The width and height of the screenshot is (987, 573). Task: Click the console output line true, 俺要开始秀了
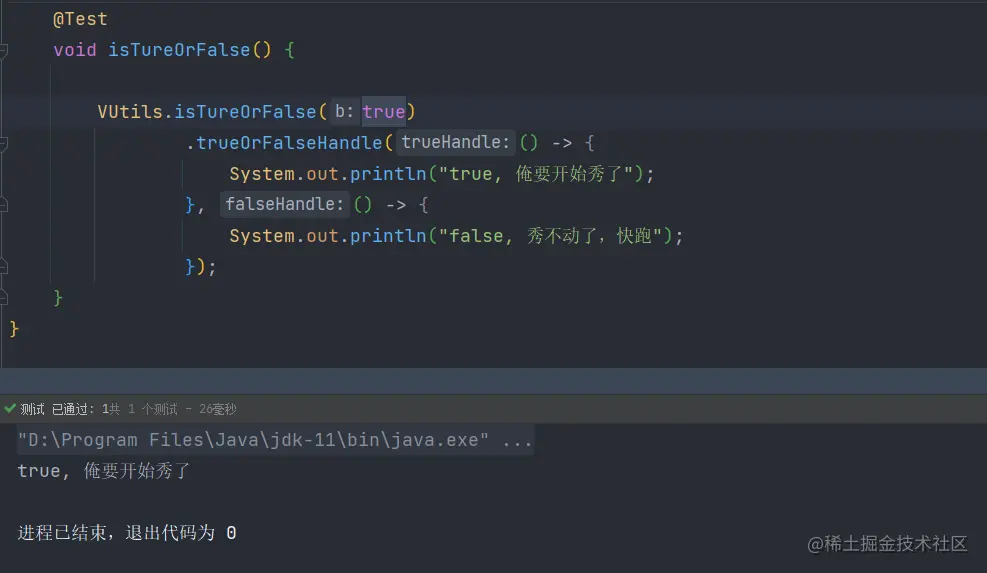click(x=104, y=470)
